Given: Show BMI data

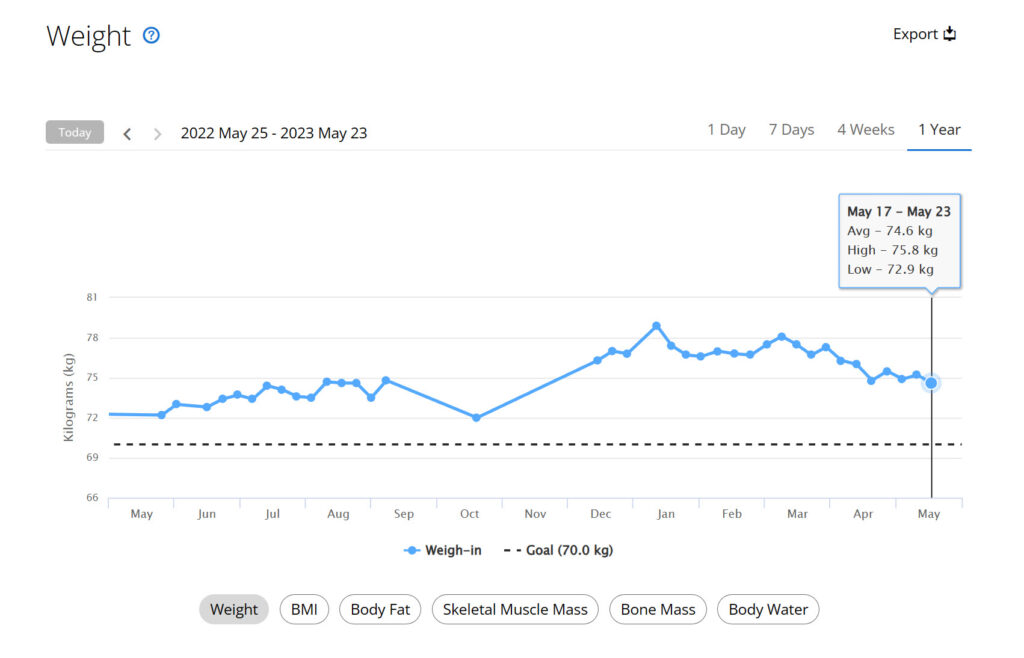Looking at the screenshot, I should (304, 609).
